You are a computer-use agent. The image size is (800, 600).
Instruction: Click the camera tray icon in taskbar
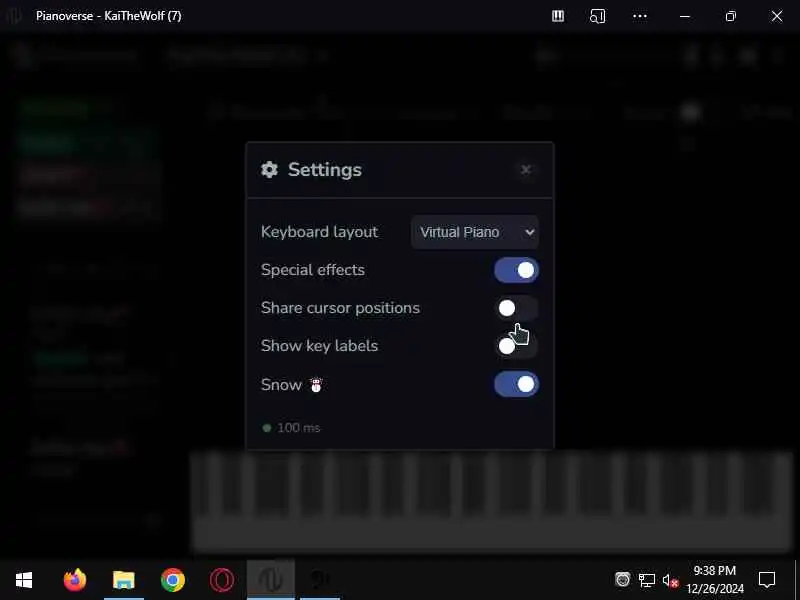point(622,580)
